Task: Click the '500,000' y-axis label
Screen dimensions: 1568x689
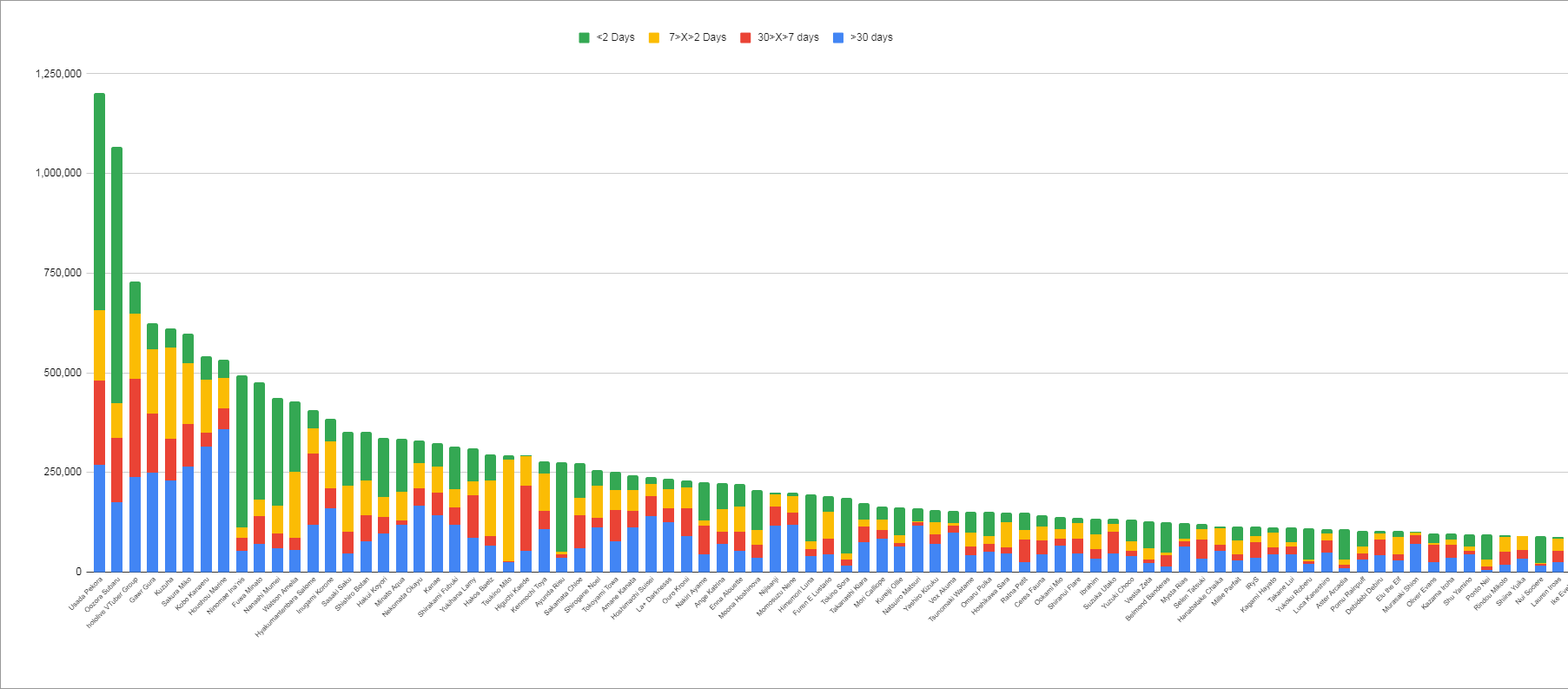Action: coord(63,373)
